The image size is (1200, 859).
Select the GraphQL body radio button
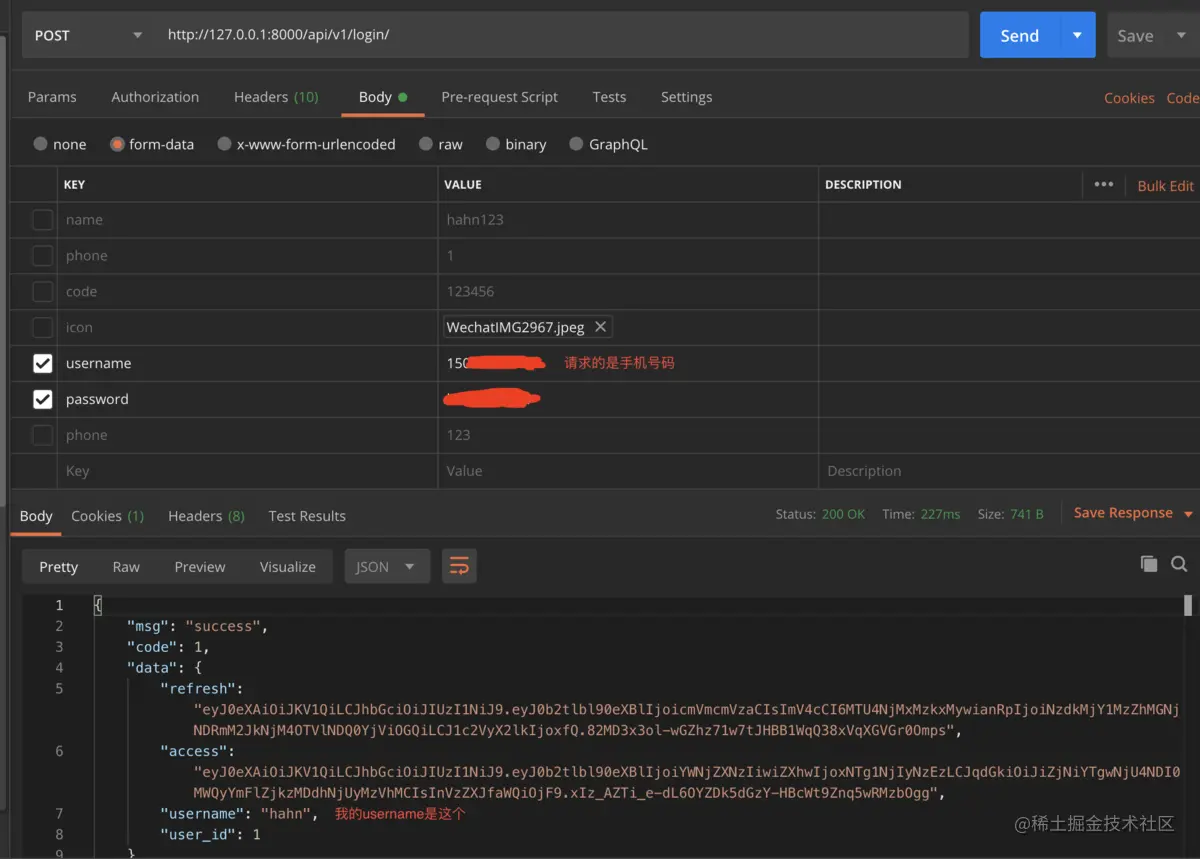coord(576,144)
